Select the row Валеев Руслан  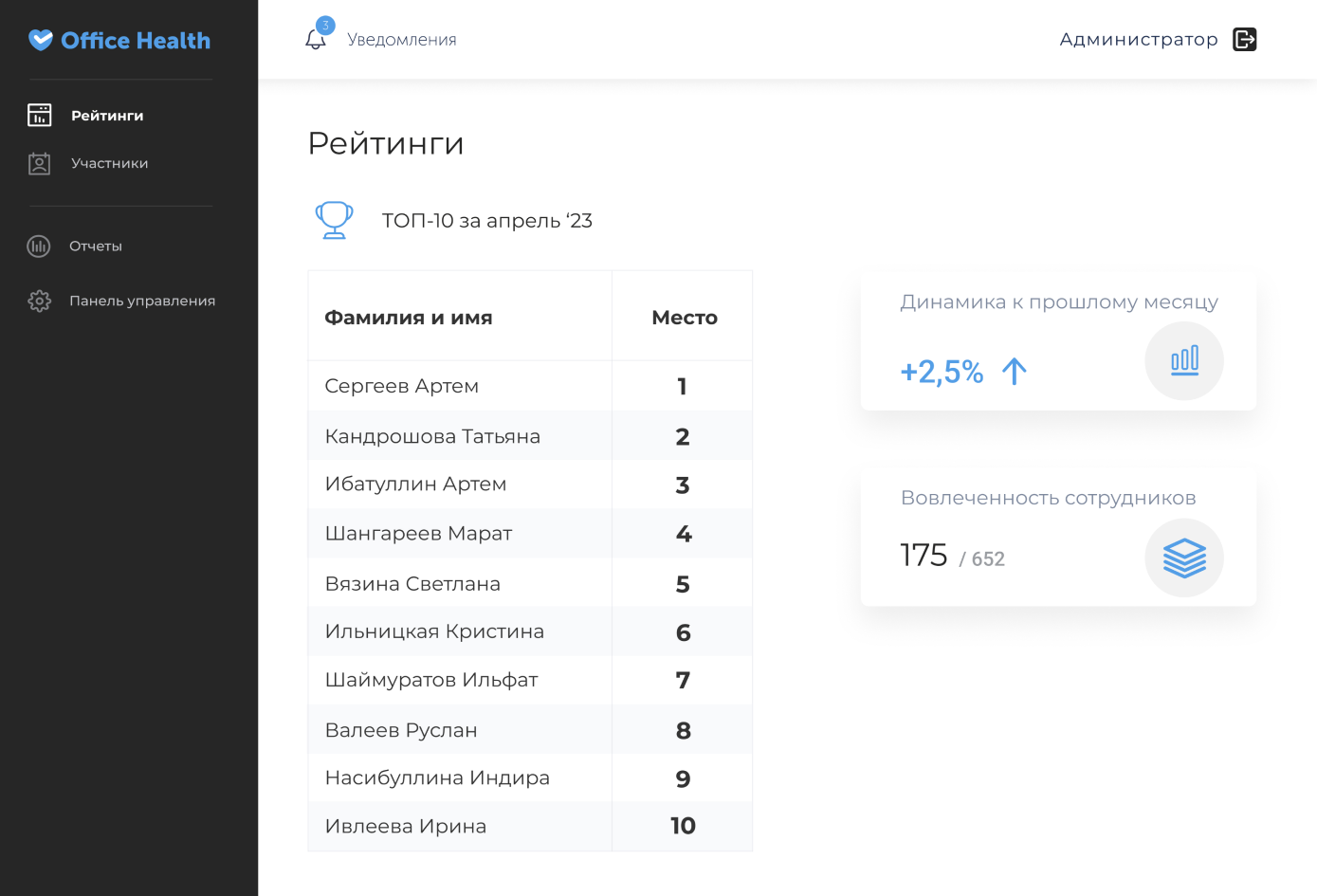pyautogui.click(x=530, y=729)
